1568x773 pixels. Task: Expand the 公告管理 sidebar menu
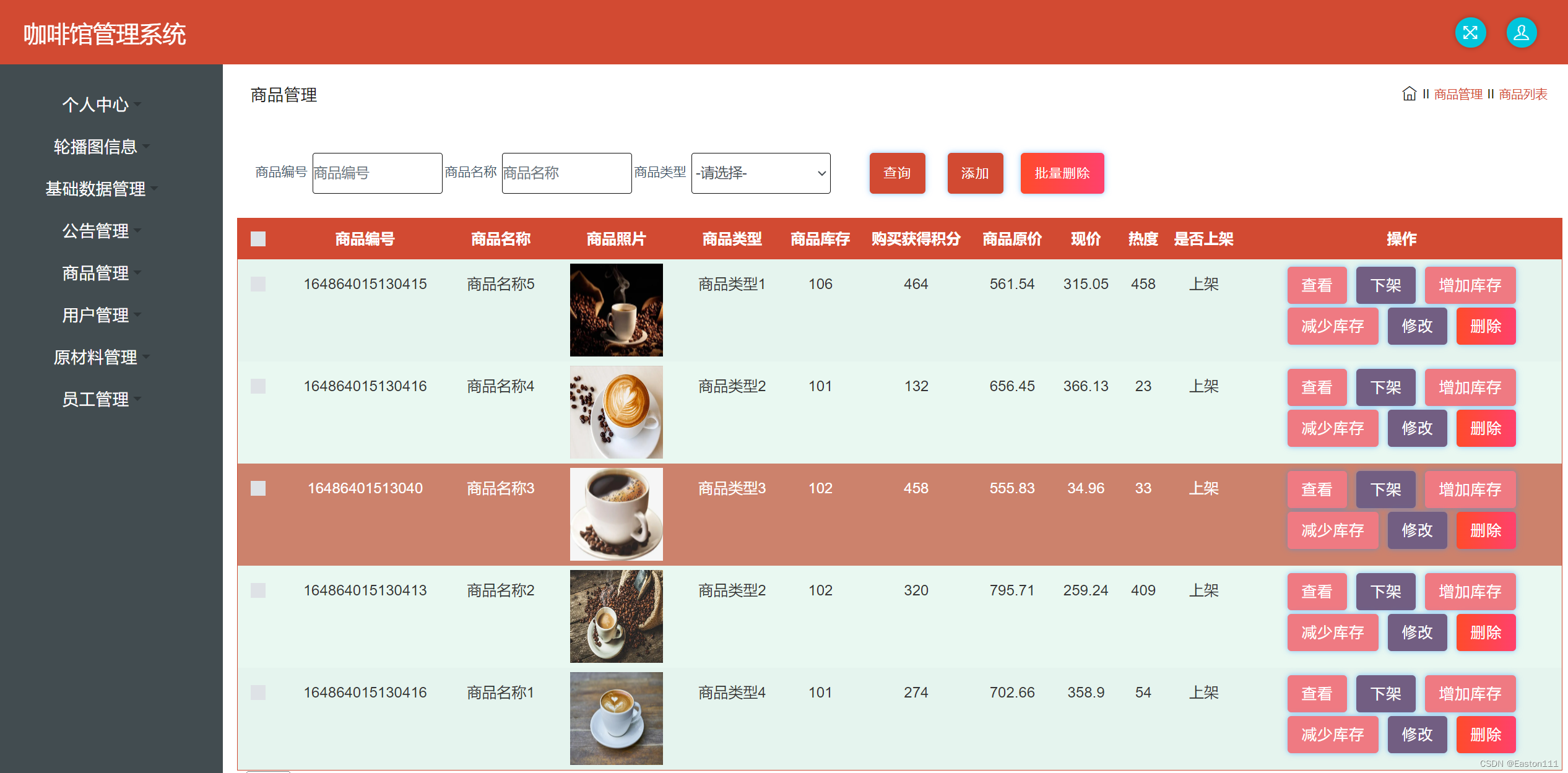(x=102, y=231)
